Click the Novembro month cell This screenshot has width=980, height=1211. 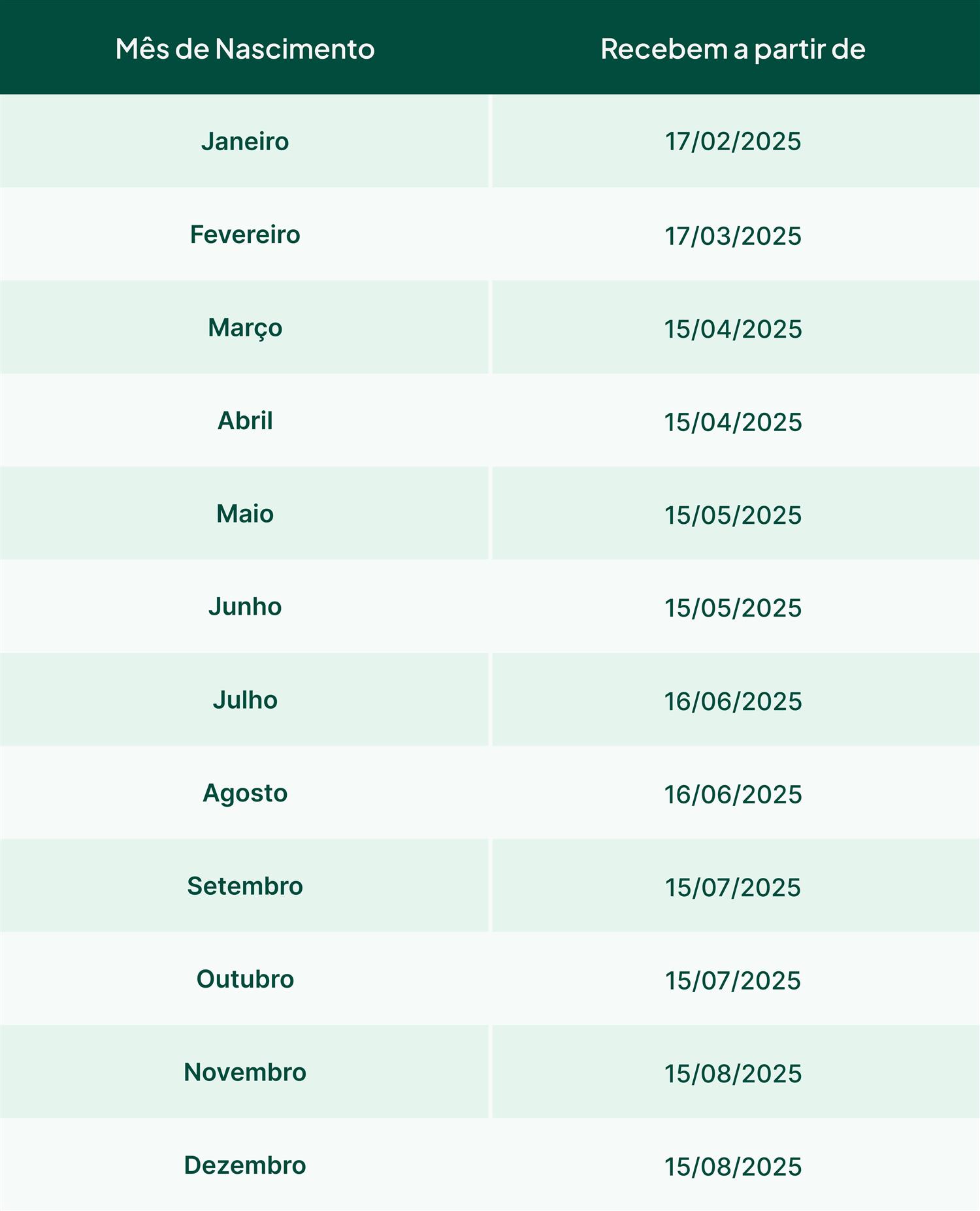[x=245, y=1073]
